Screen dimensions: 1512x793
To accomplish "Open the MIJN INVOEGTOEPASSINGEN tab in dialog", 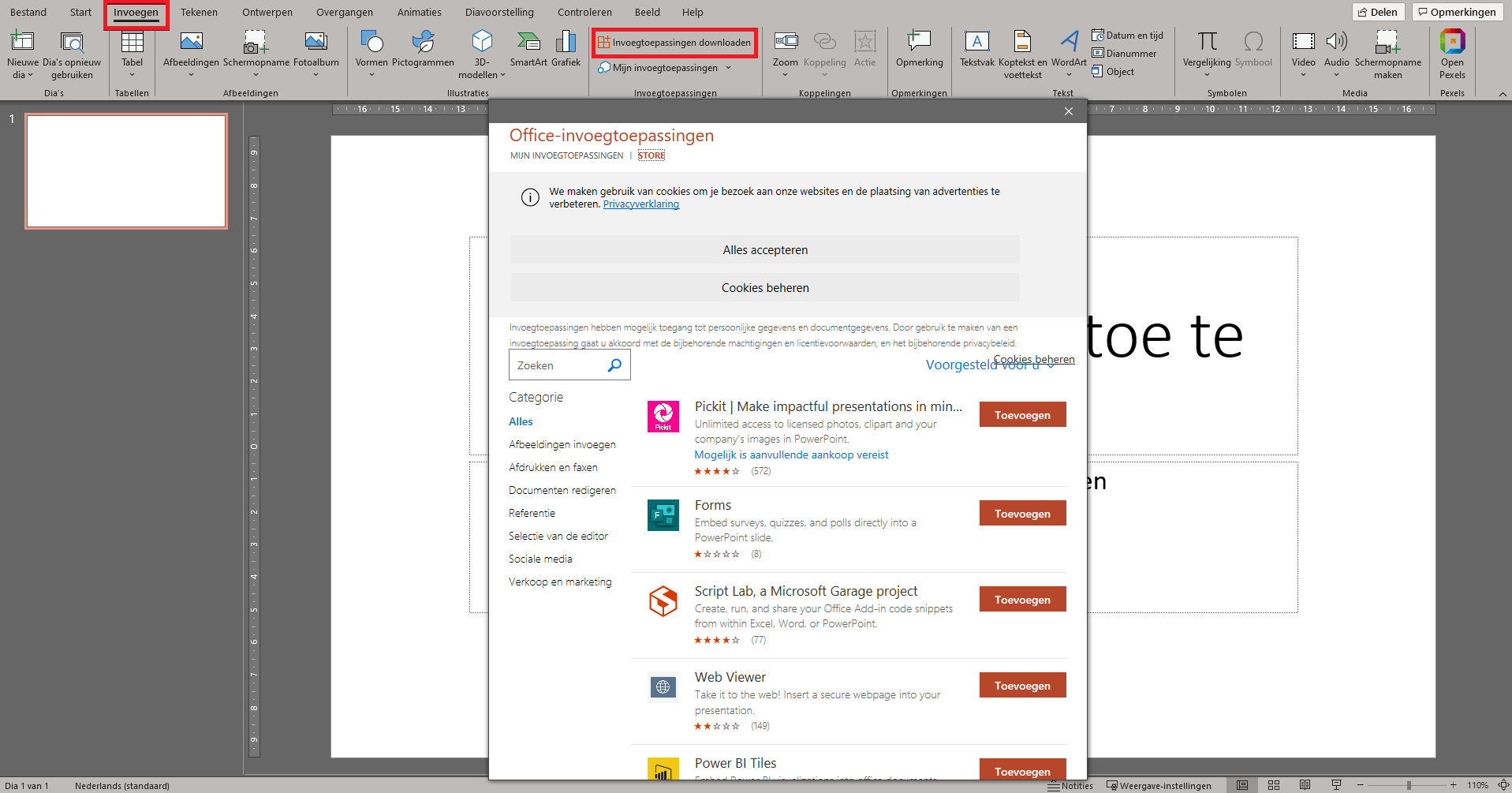I will [566, 155].
